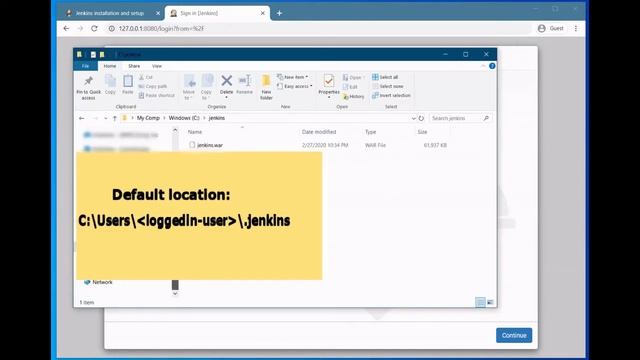The image size is (640, 360).
Task: Collapse the ribbon with chevron
Action: click(483, 66)
